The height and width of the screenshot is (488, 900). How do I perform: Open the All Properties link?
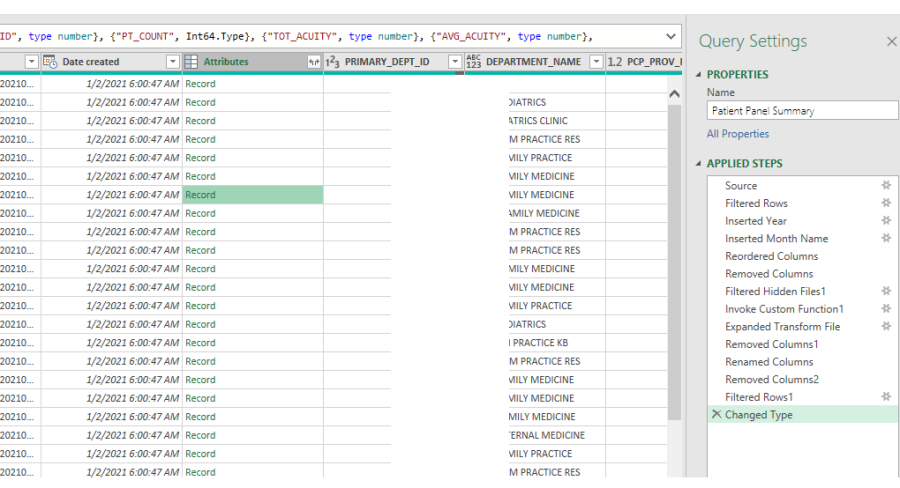738,134
